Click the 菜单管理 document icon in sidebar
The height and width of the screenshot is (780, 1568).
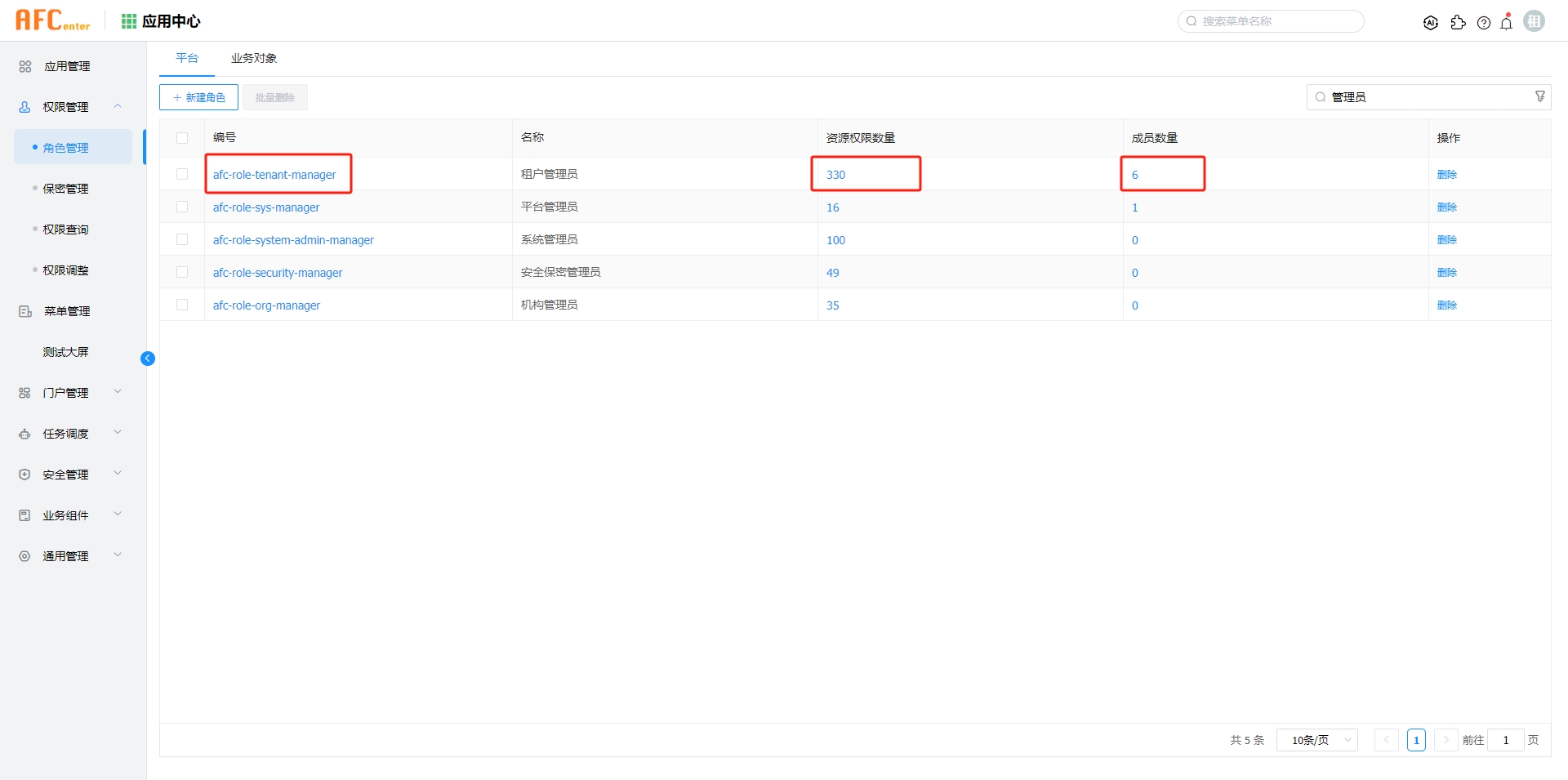click(24, 311)
